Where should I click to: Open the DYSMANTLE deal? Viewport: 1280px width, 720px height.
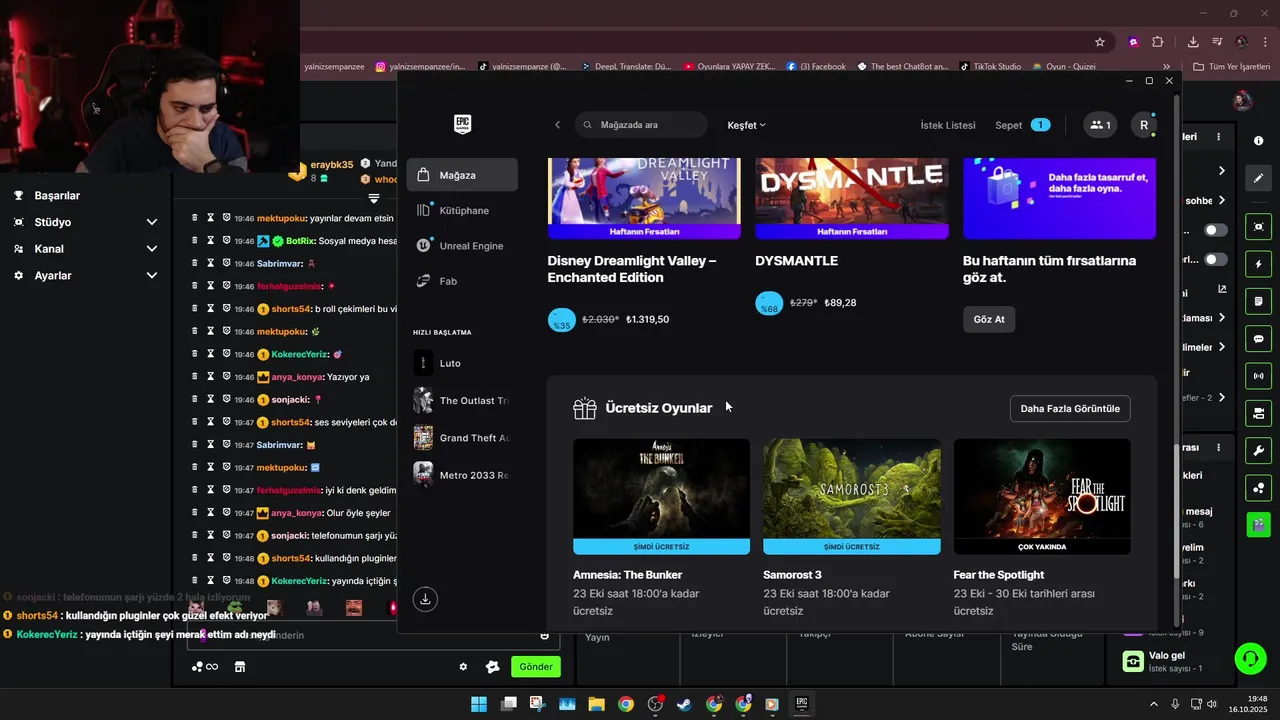(x=851, y=238)
